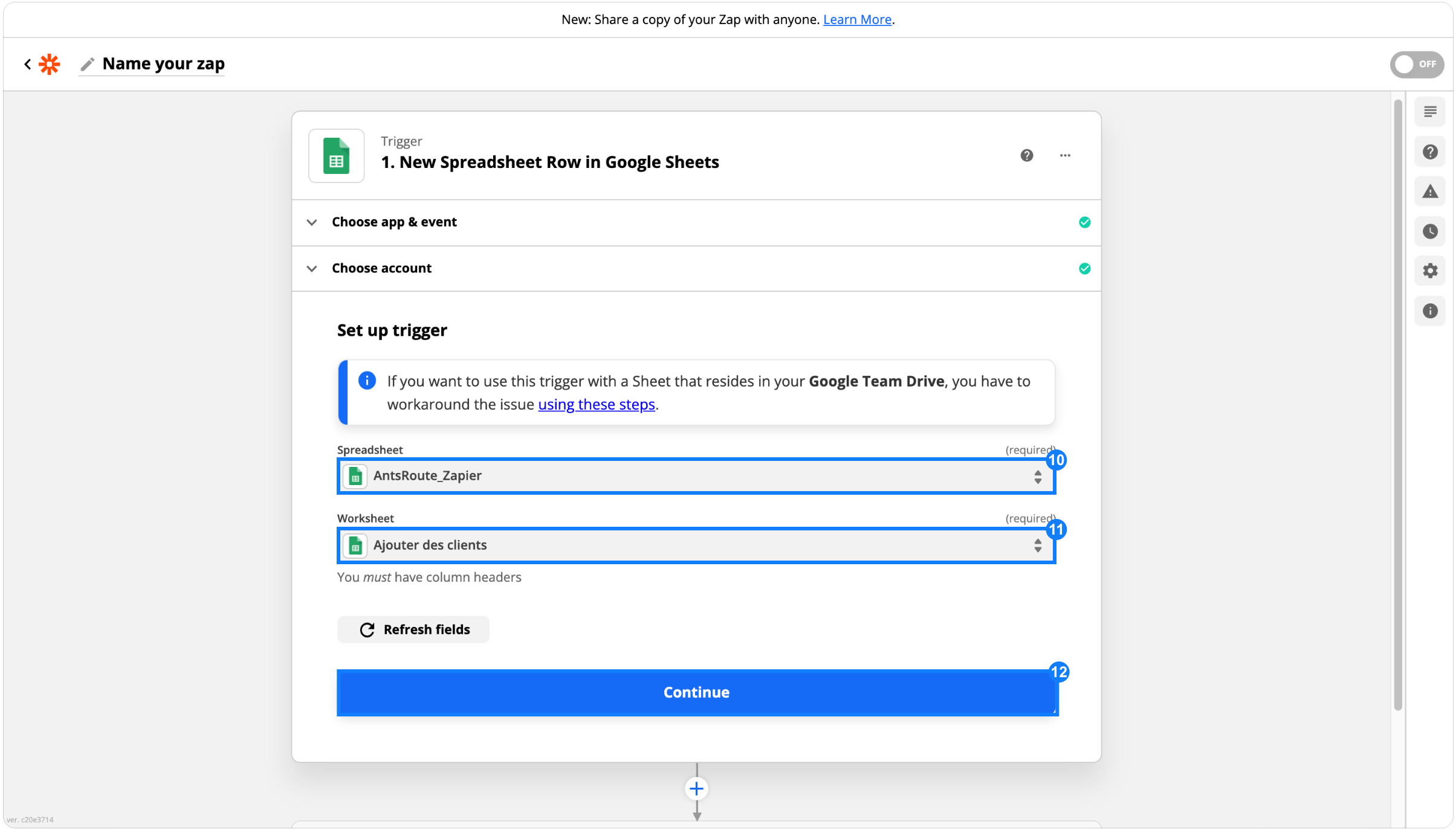The image size is (1456, 830).
Task: Open the help icon in right sidebar
Action: click(x=1430, y=152)
